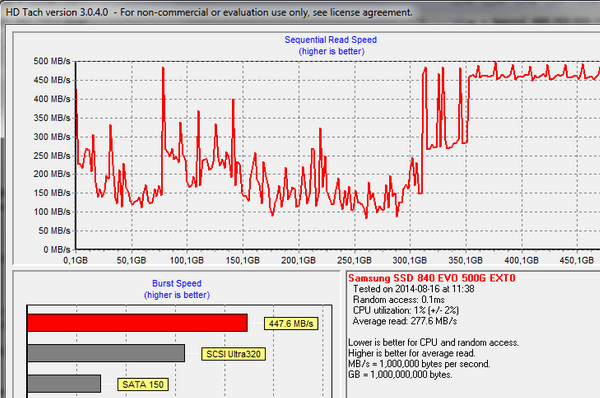
Task: Click the '150 MB/s' y-axis label
Action: (52, 193)
